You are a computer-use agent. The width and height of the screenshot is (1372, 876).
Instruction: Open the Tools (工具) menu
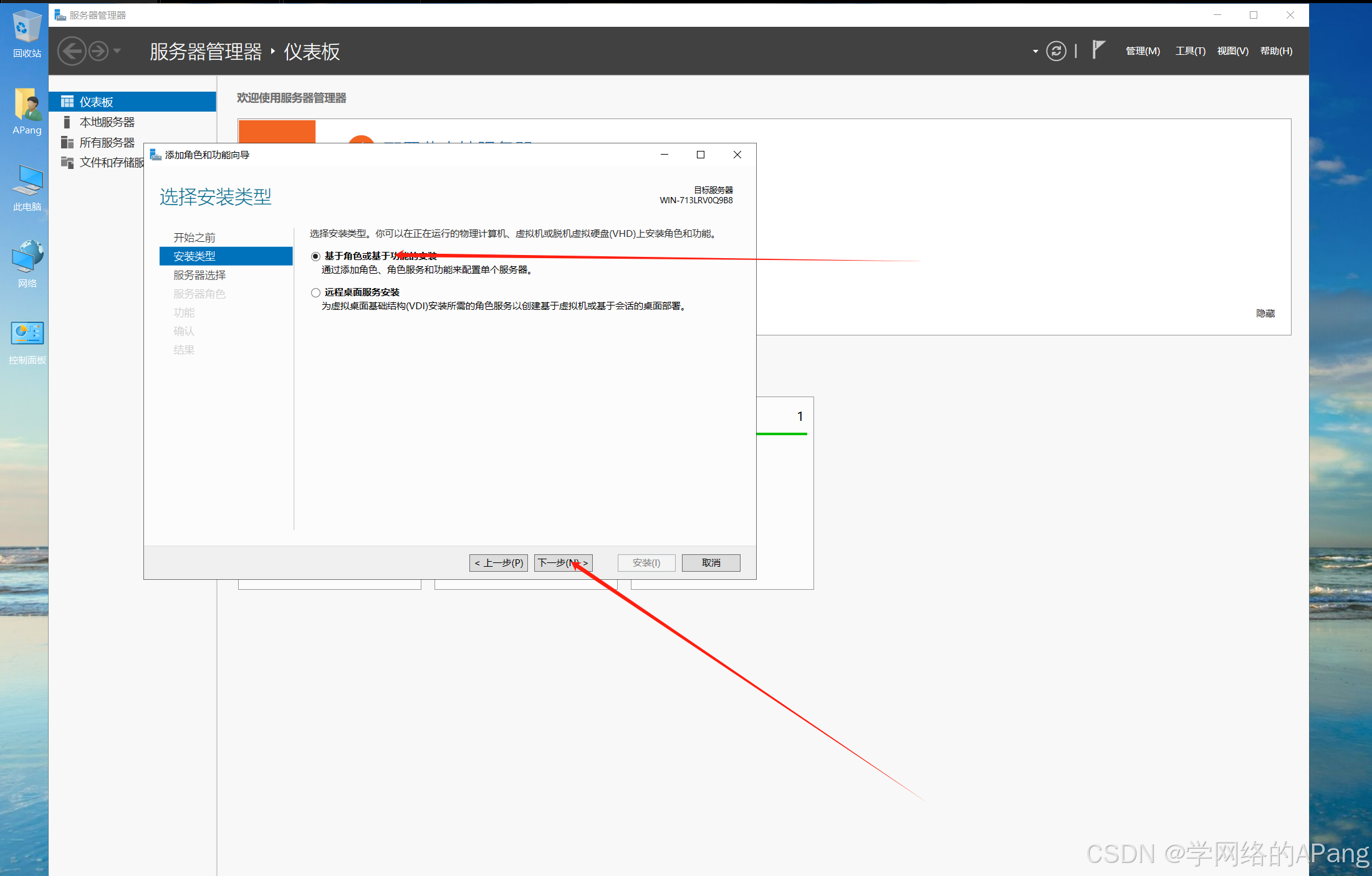pyautogui.click(x=1189, y=51)
